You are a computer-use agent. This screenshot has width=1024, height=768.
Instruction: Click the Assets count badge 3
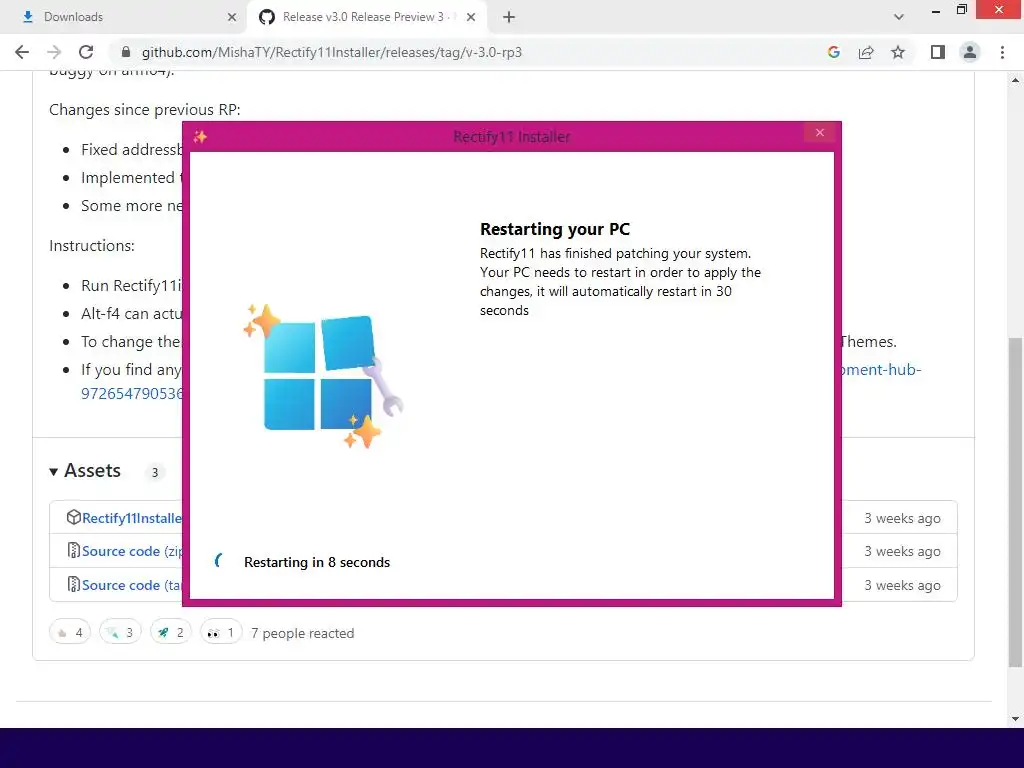155,472
